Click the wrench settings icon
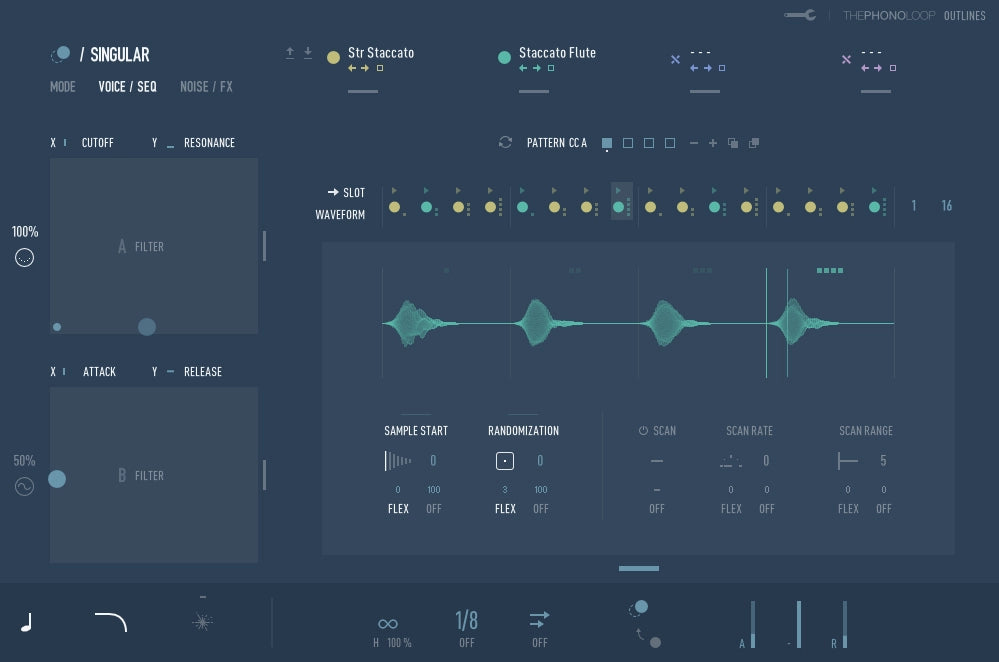Screen dimensions: 999x662 (x=800, y=15)
